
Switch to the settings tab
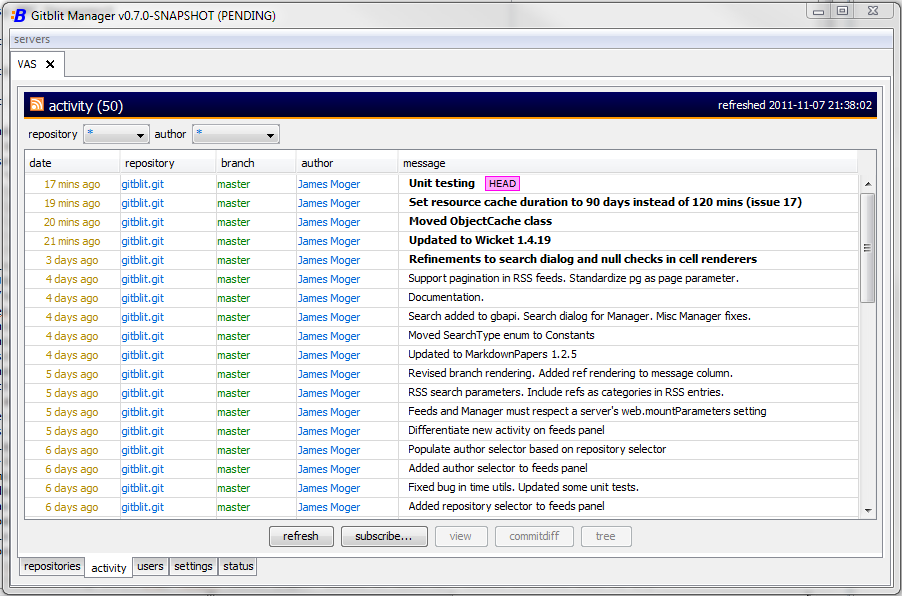point(193,566)
